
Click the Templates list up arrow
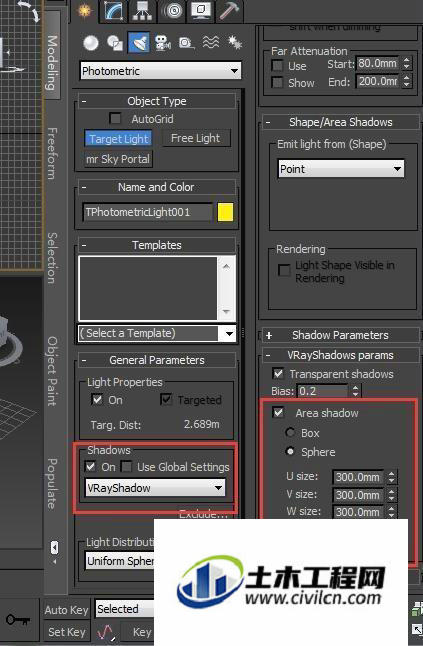[x=226, y=267]
